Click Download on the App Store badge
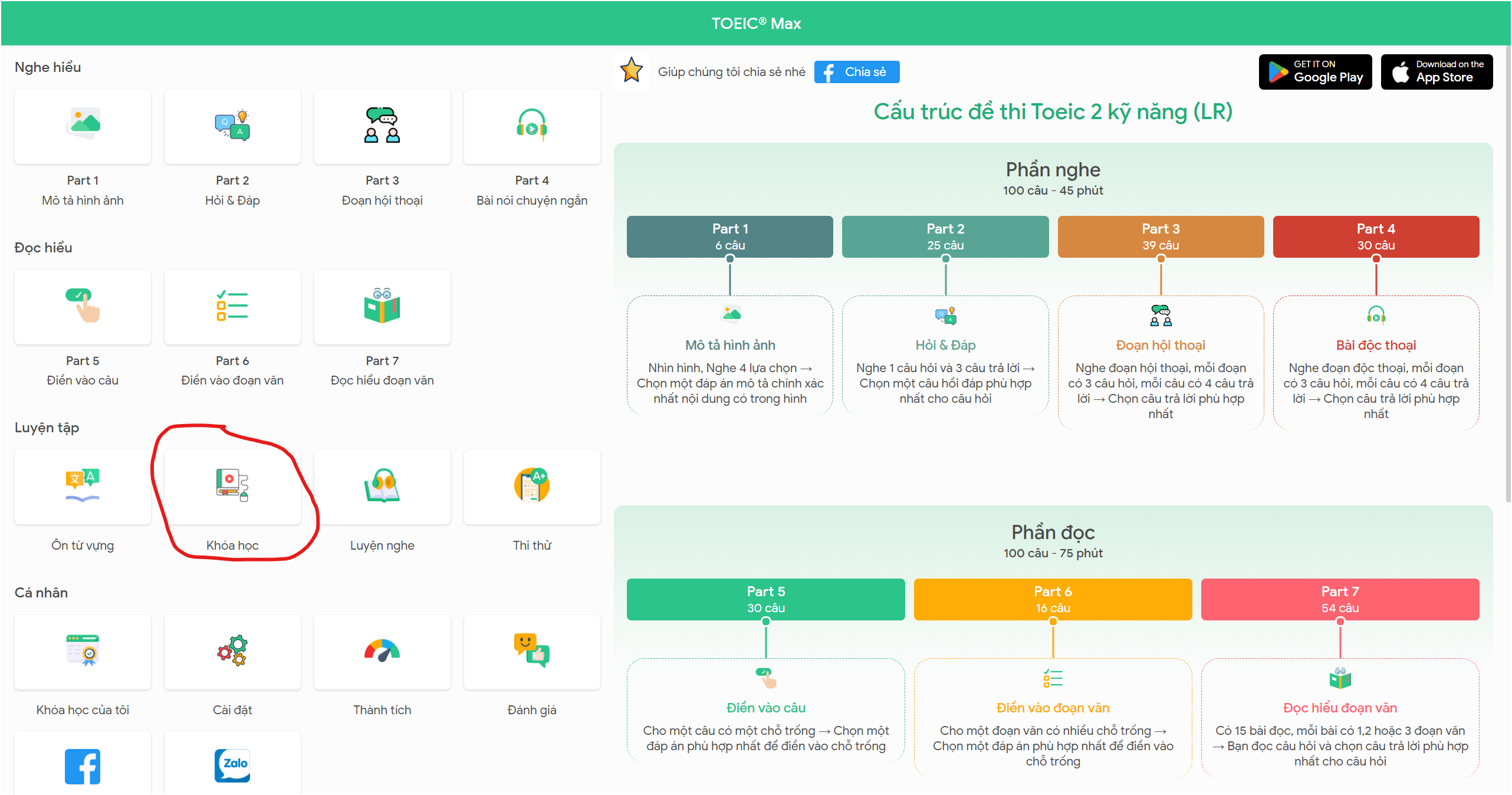This screenshot has width=1512, height=795. point(1436,72)
